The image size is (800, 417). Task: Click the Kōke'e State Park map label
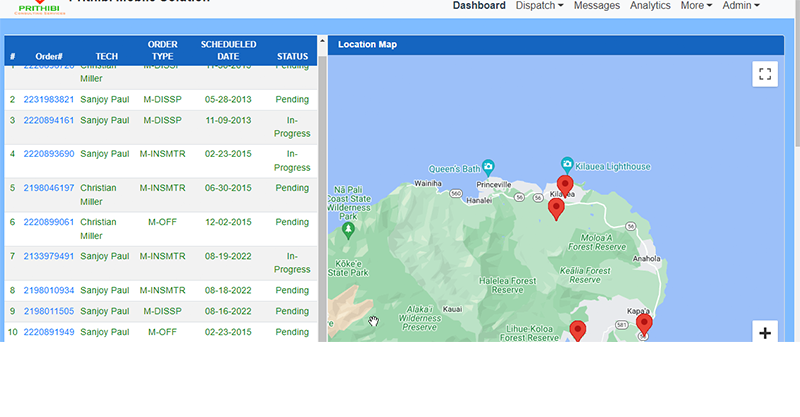(348, 268)
